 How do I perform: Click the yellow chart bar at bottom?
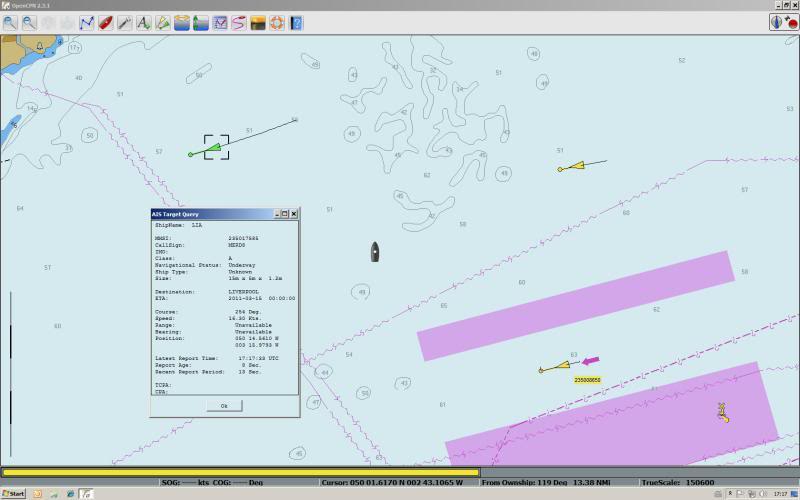tap(240, 472)
